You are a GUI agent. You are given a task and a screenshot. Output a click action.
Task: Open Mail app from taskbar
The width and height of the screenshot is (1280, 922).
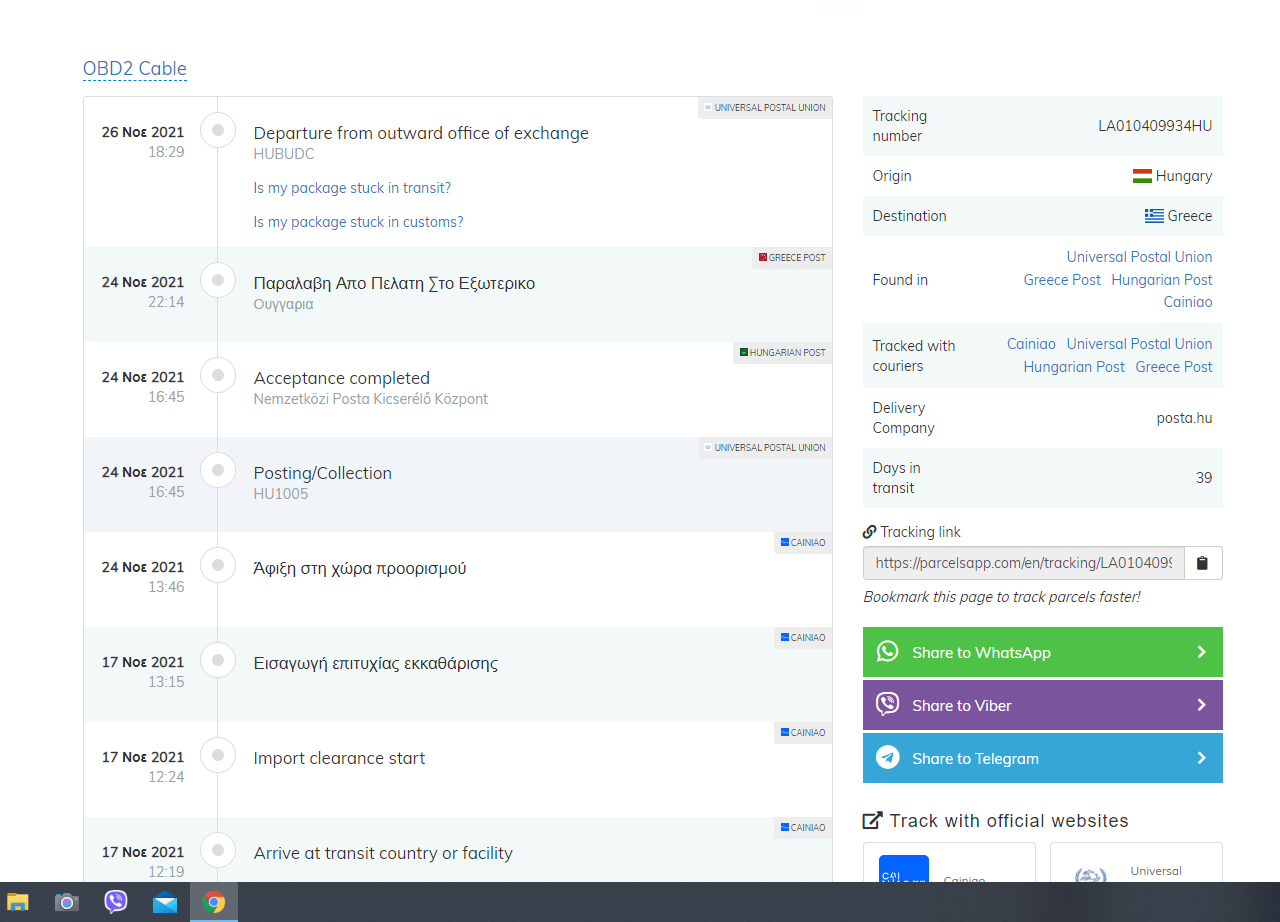tap(165, 902)
